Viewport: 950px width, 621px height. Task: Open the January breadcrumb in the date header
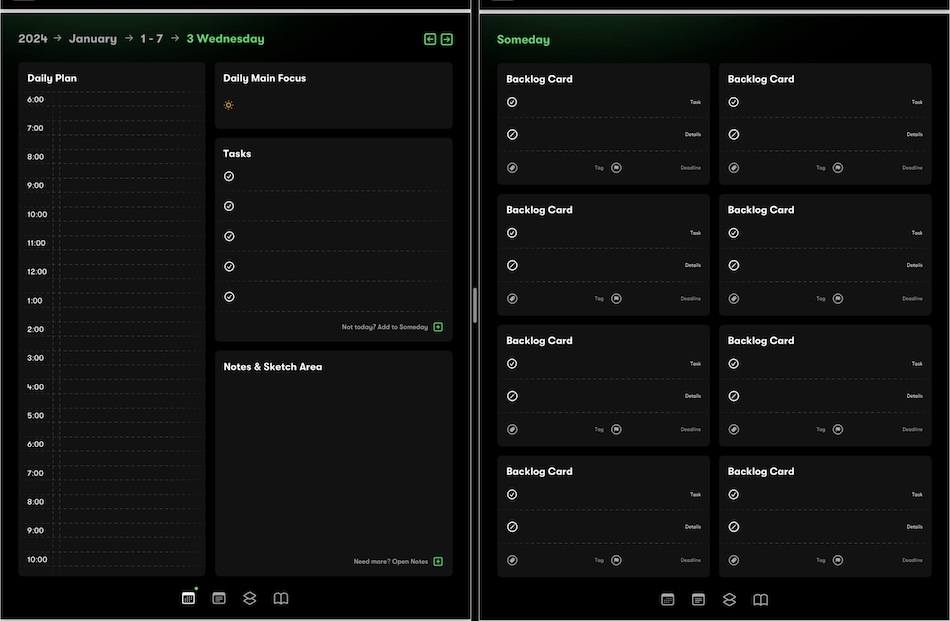coord(93,39)
